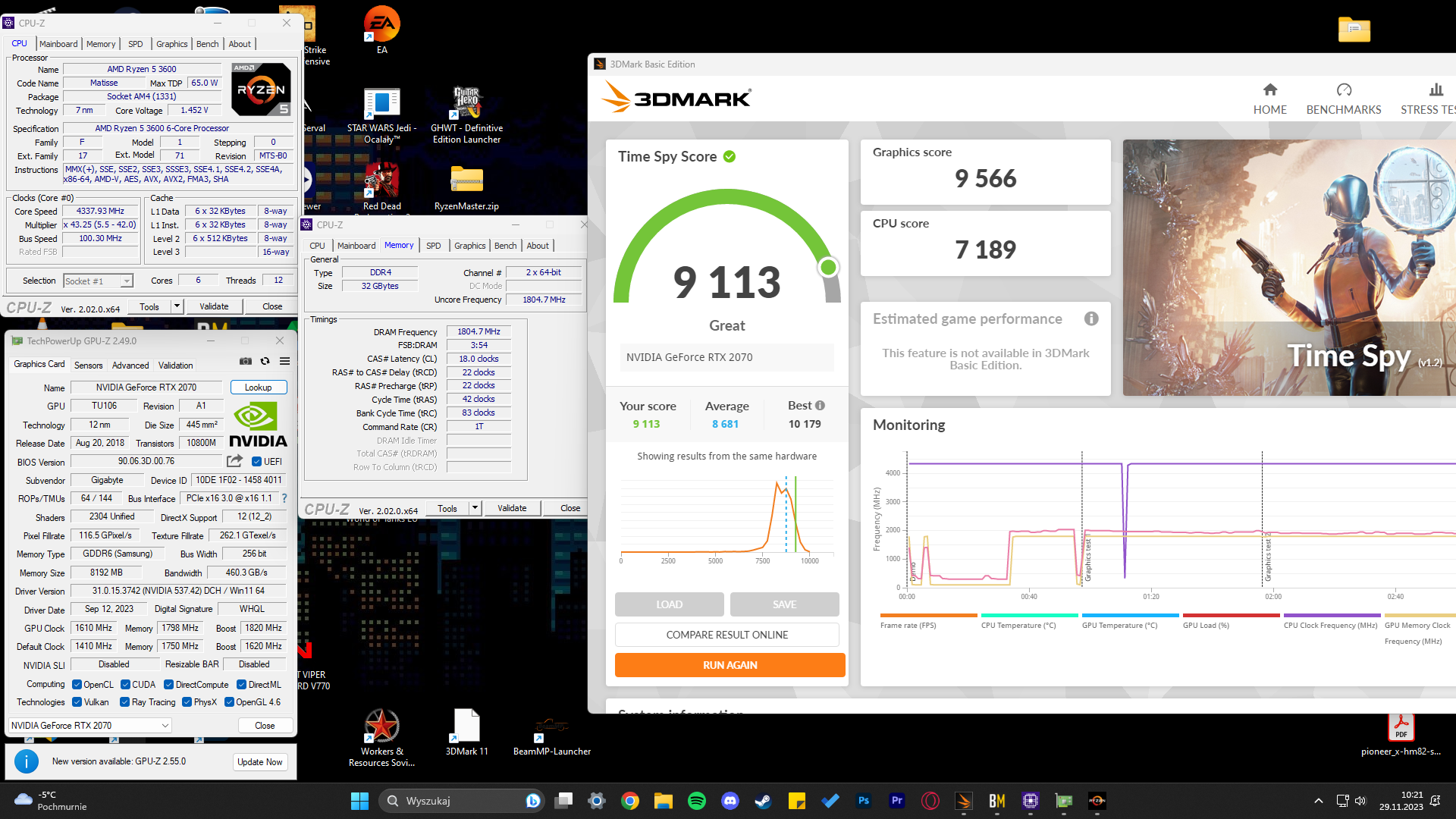Open the Graphics tab in the CPU-Z Memory window
The height and width of the screenshot is (819, 1456).
469,246
